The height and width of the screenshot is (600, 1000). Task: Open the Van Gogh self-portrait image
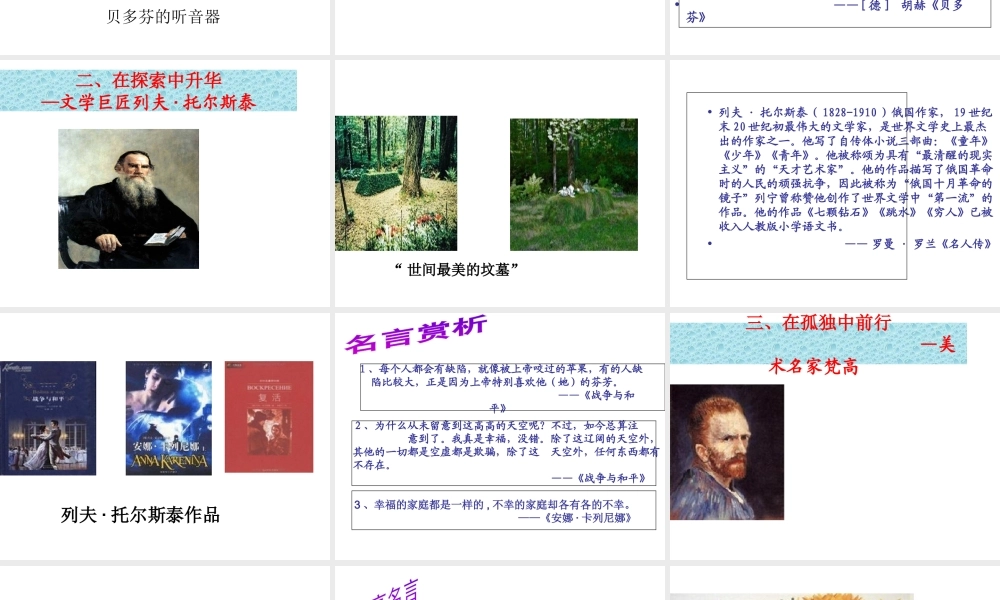click(x=726, y=451)
